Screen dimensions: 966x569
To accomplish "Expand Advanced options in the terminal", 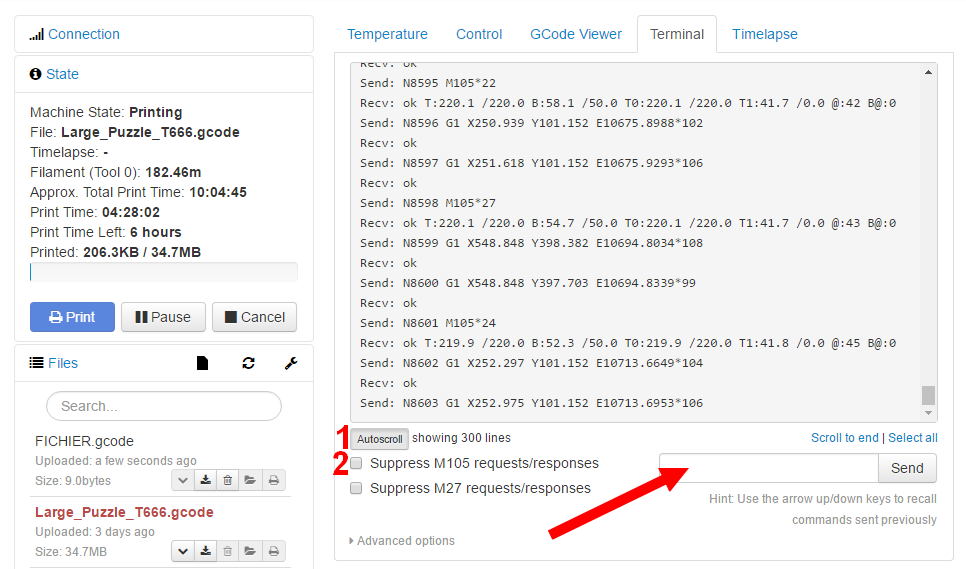I will click(x=401, y=541).
